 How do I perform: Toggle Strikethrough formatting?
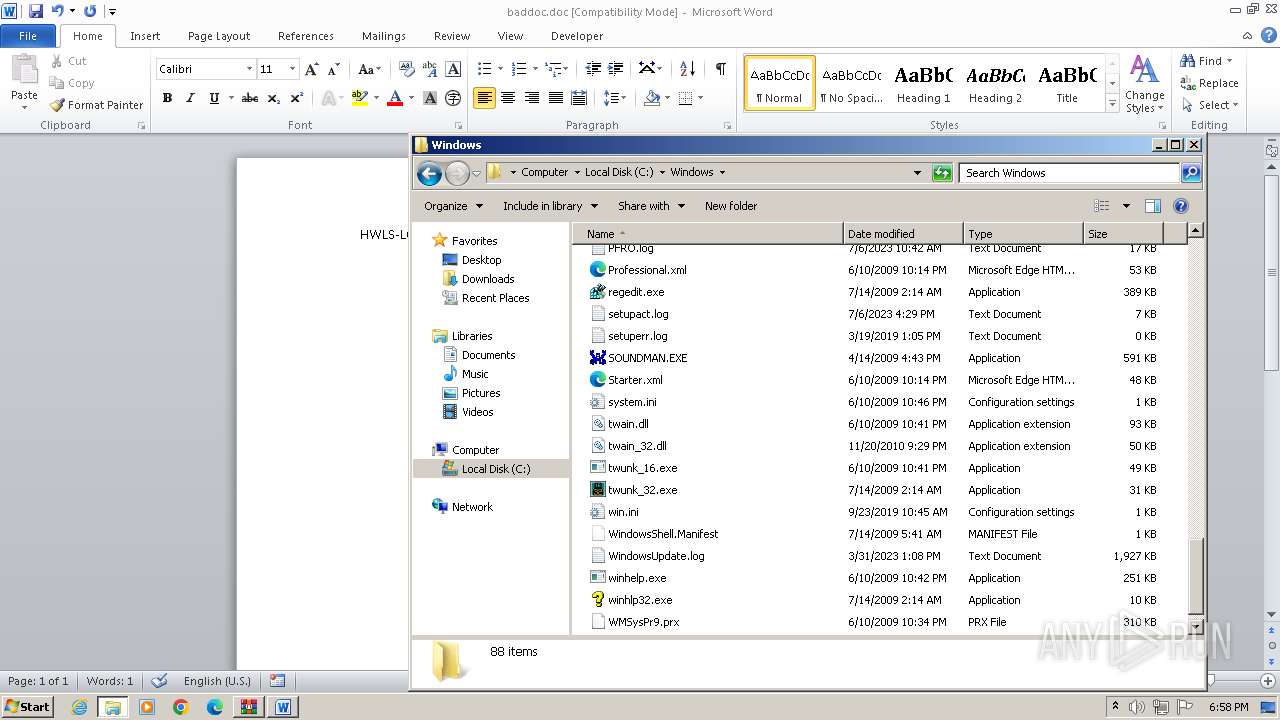point(250,98)
